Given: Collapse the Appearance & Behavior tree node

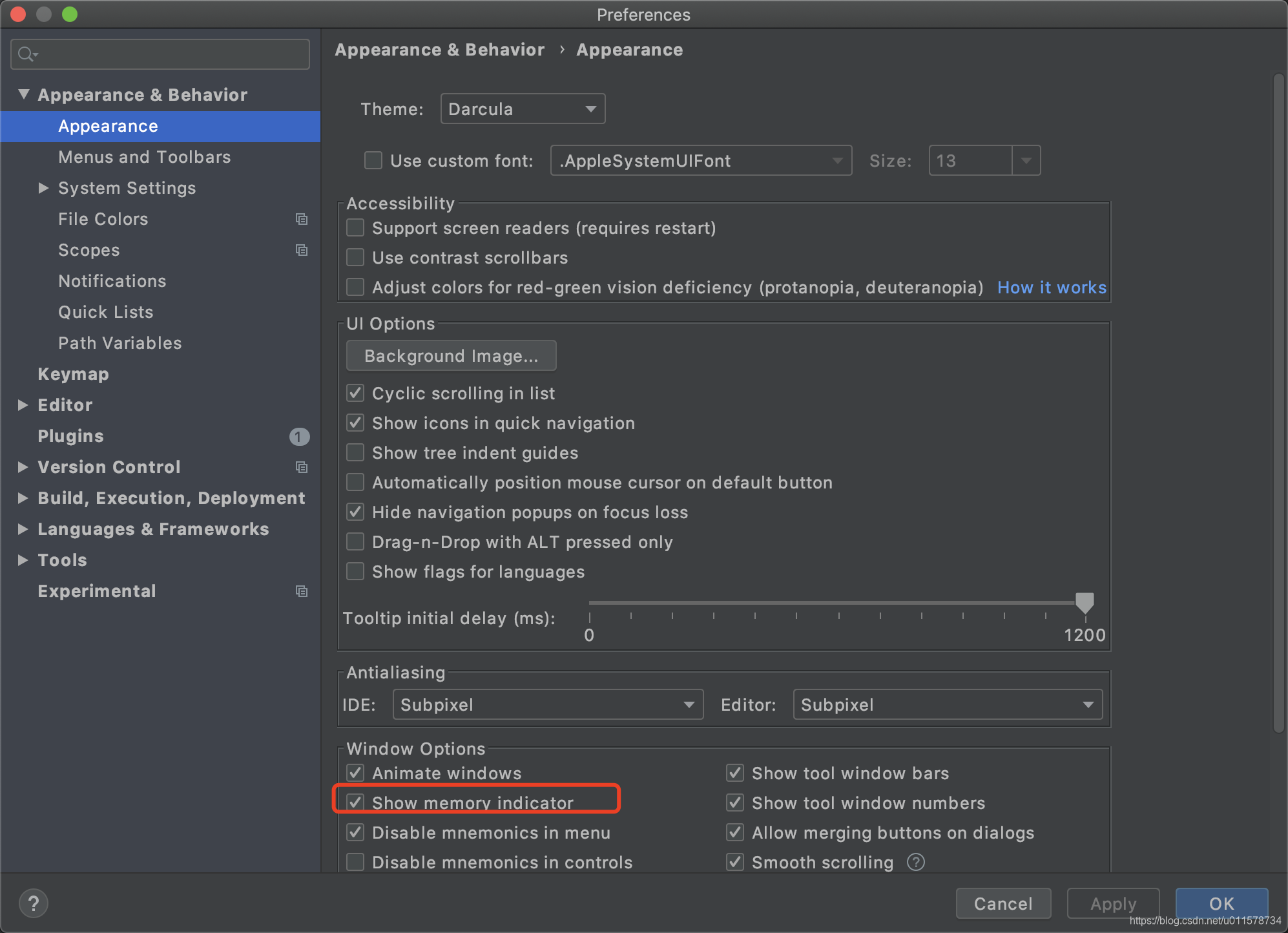Looking at the screenshot, I should [x=24, y=94].
